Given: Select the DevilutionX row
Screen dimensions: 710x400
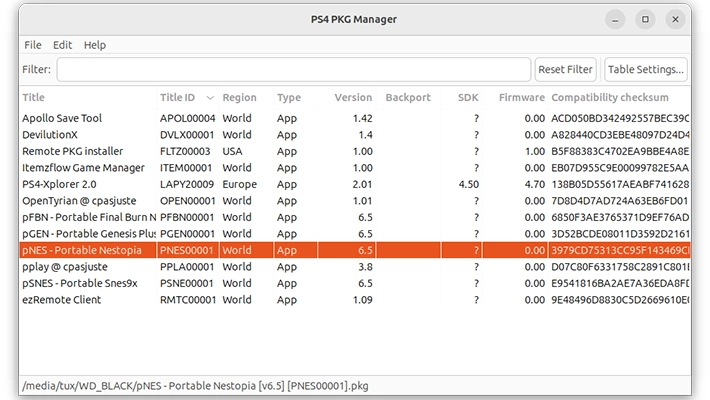Looking at the screenshot, I should (355, 135).
